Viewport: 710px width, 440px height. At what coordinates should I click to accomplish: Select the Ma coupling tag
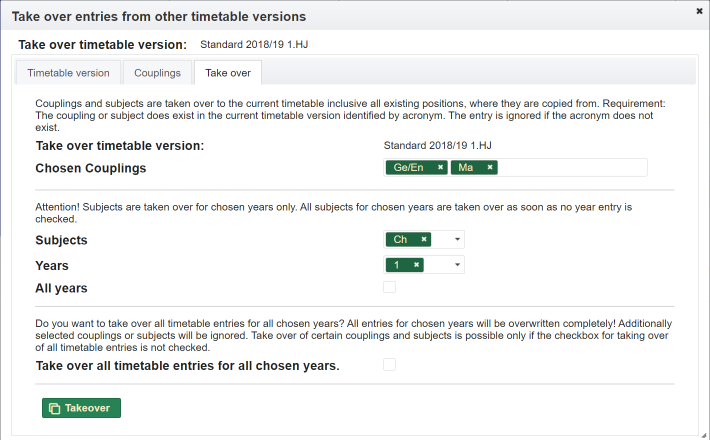point(466,168)
